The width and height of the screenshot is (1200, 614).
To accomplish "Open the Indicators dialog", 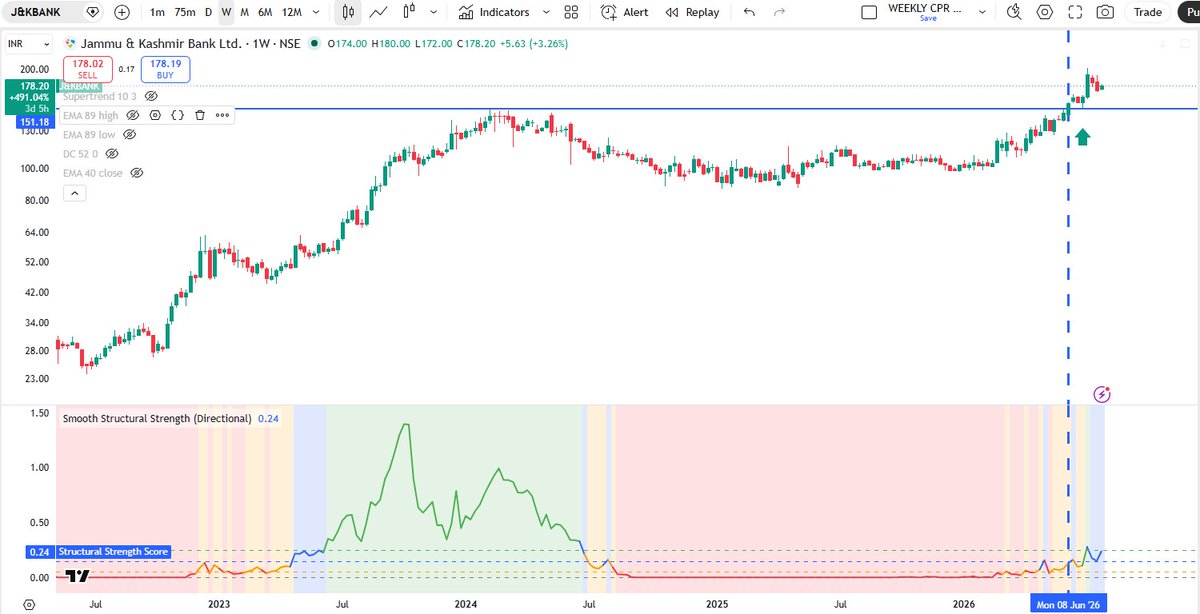I will coord(495,12).
